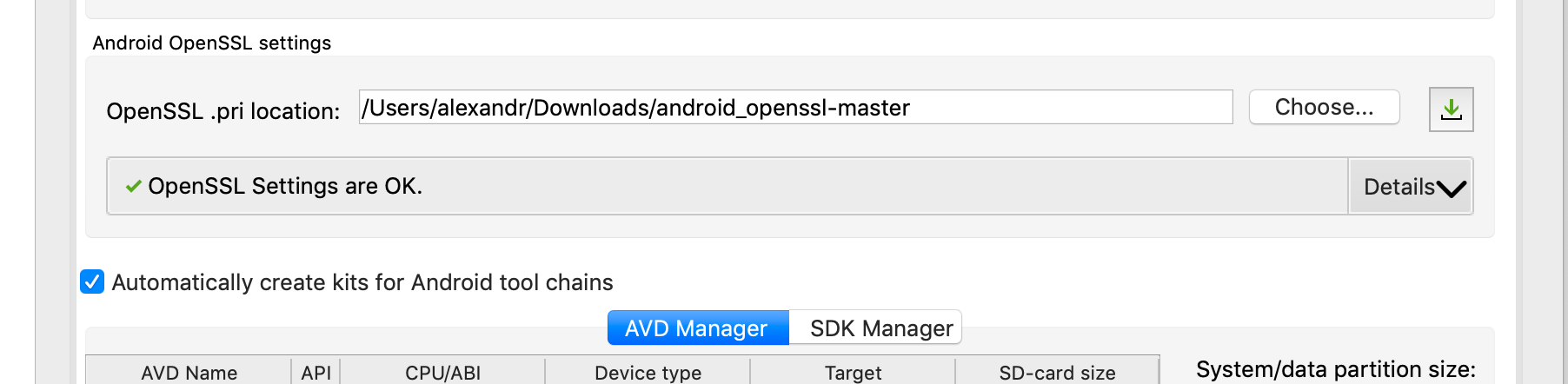
Task: Click the 'OpenSSL .pri location:' label
Action: point(223,111)
